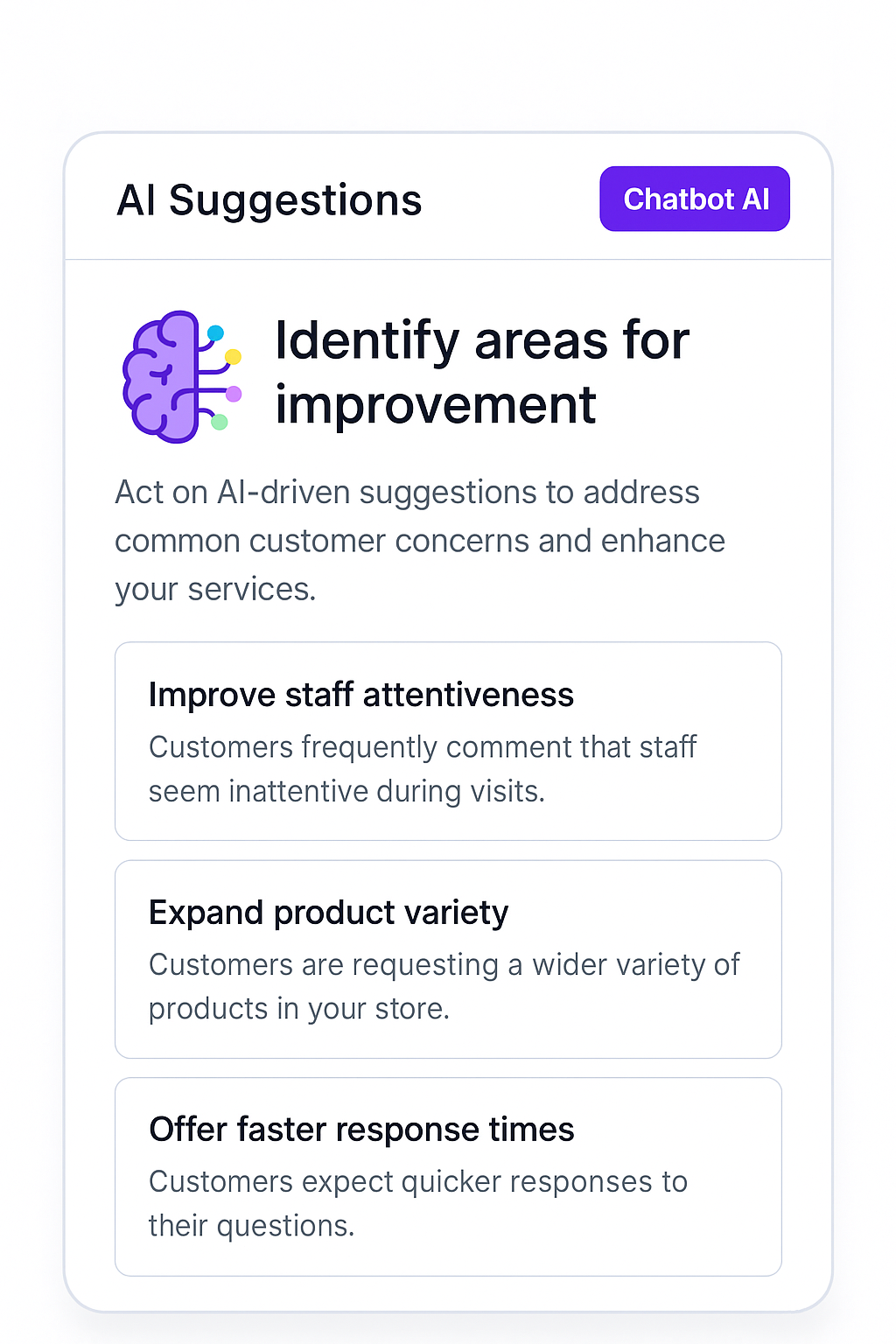Click the word 'Identify' in the heading
Screen dimensions: 896x1344
pos(367,339)
